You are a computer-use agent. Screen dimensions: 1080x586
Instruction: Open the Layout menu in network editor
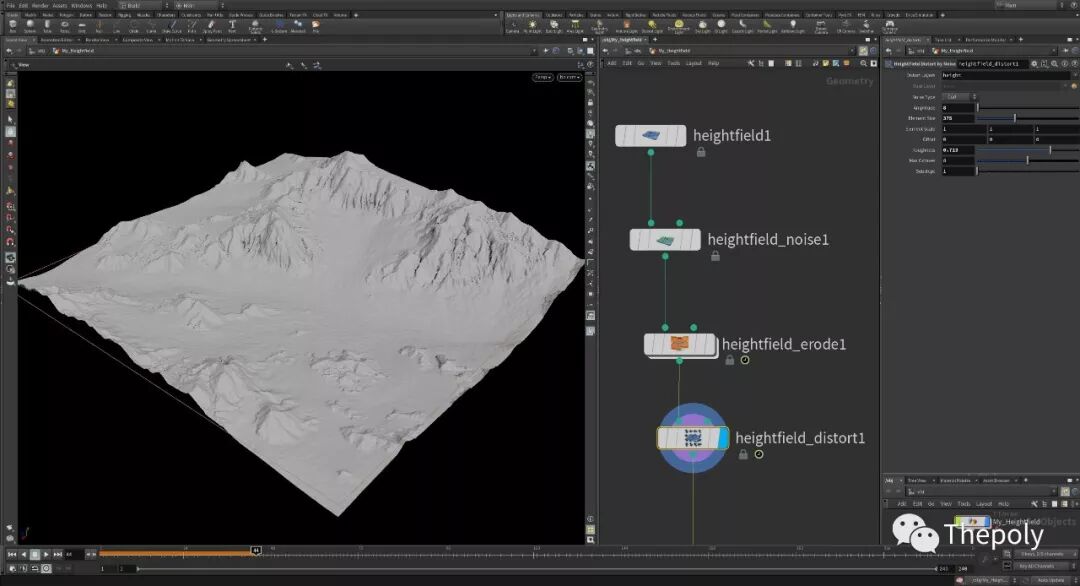(693, 63)
